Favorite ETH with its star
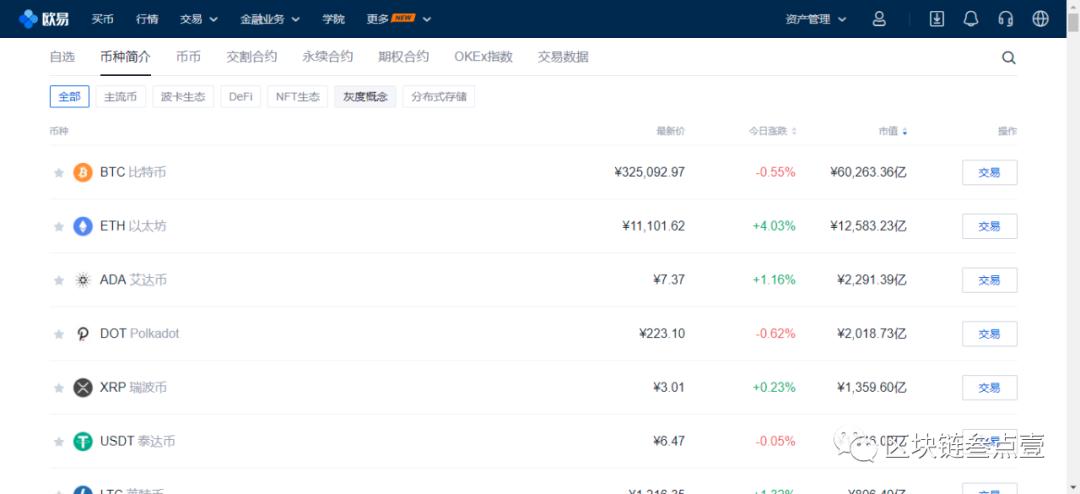The width and height of the screenshot is (1080, 494). (x=59, y=226)
